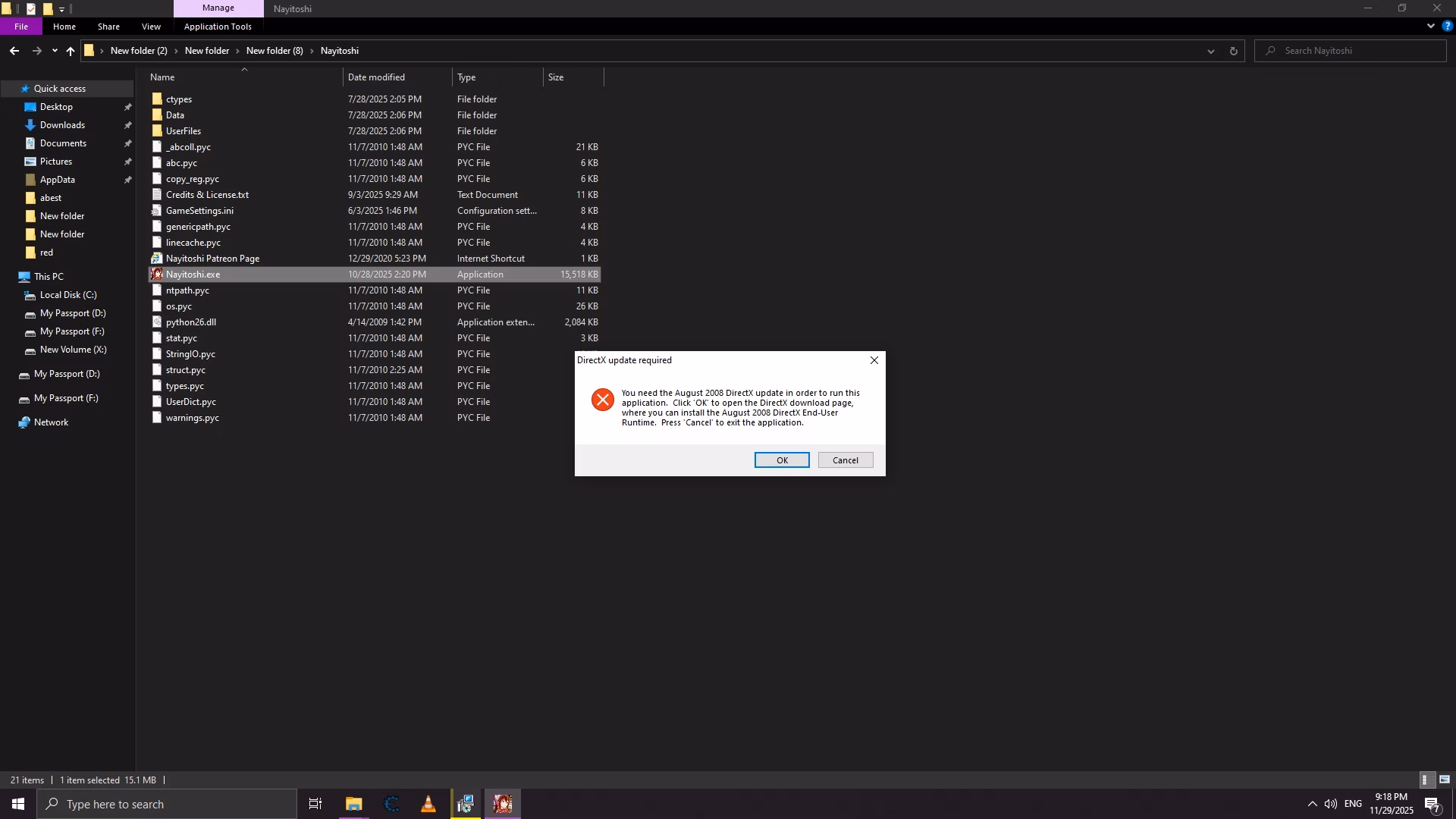The image size is (1456, 819).
Task: Open the Explorer Help question-mark icon
Action: 1447,26
